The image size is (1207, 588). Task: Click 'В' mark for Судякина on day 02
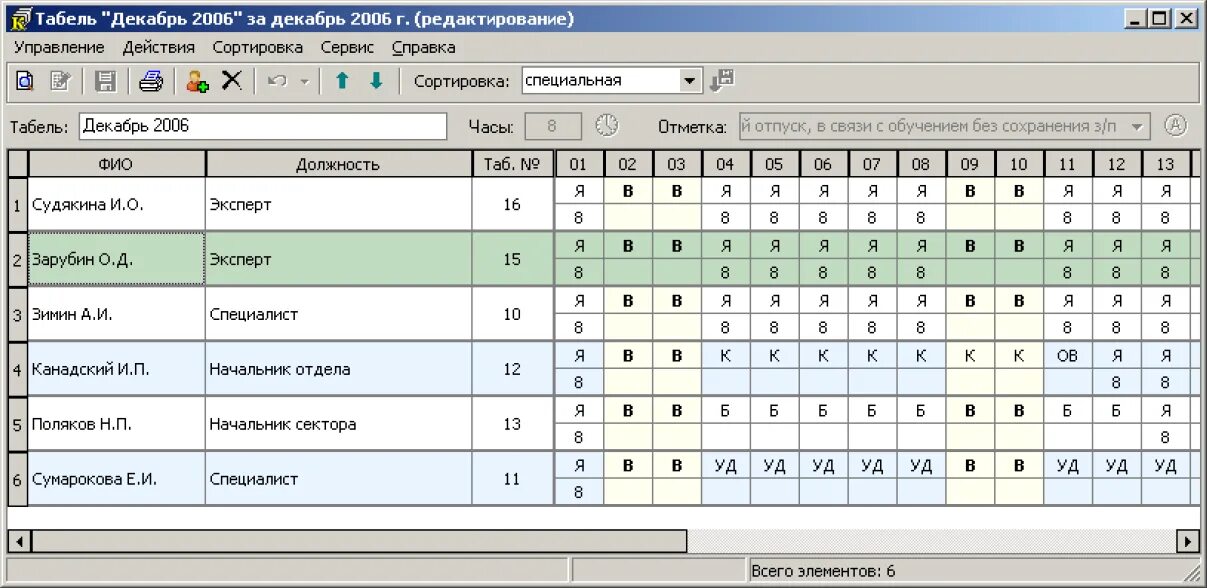coord(628,191)
